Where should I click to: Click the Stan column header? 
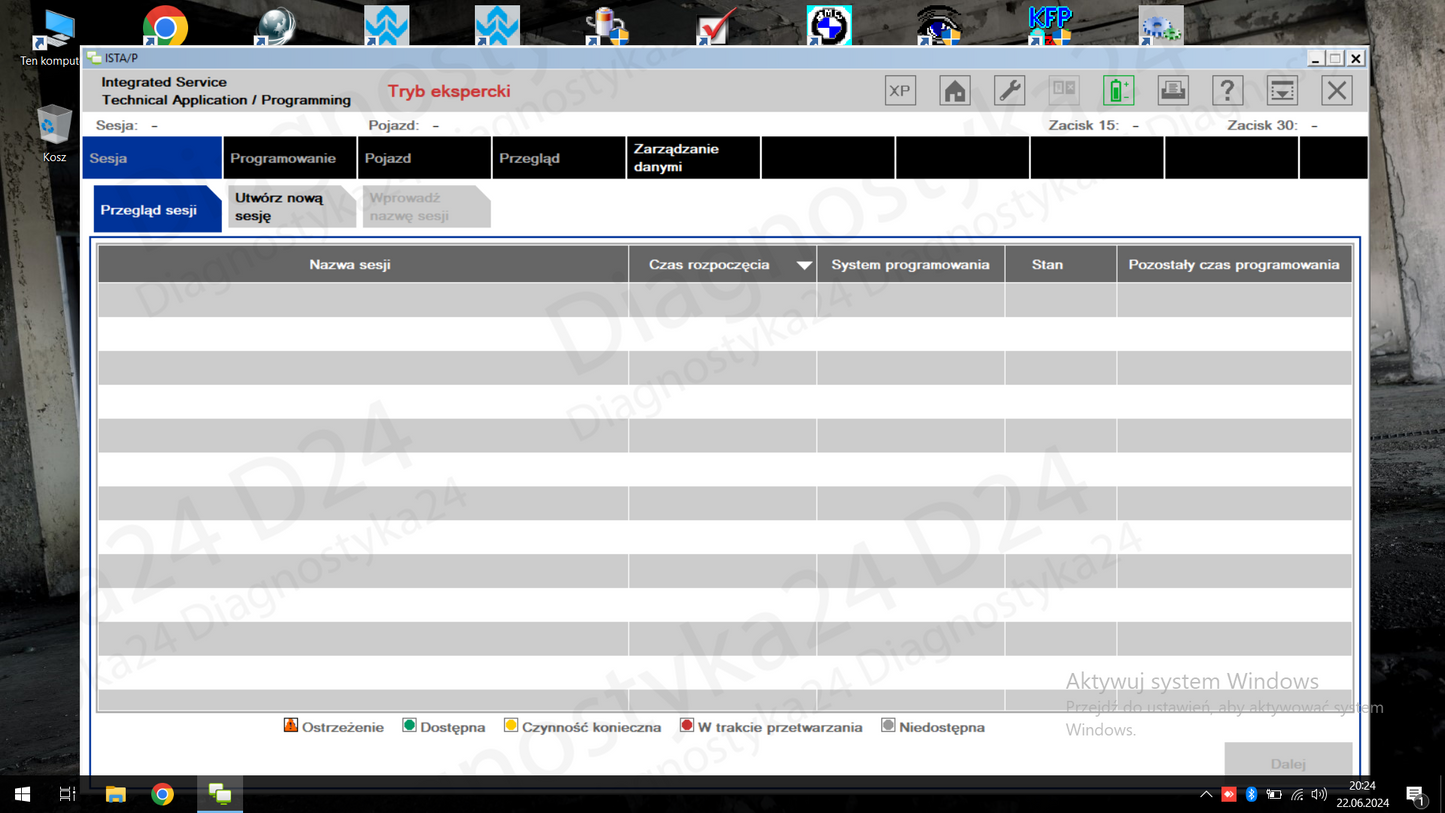pyautogui.click(x=1047, y=265)
